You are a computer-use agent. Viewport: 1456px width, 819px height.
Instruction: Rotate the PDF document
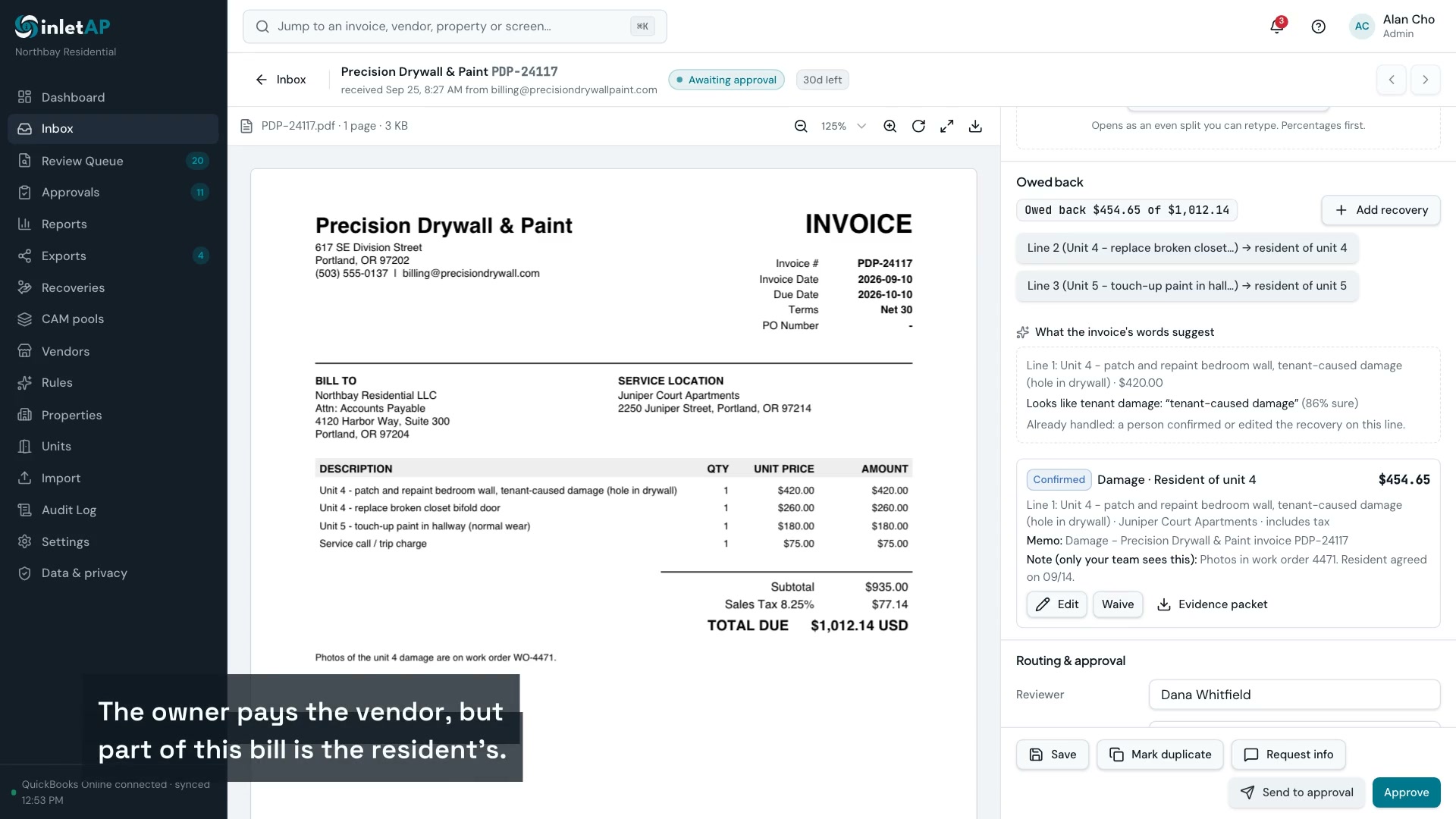(x=918, y=126)
